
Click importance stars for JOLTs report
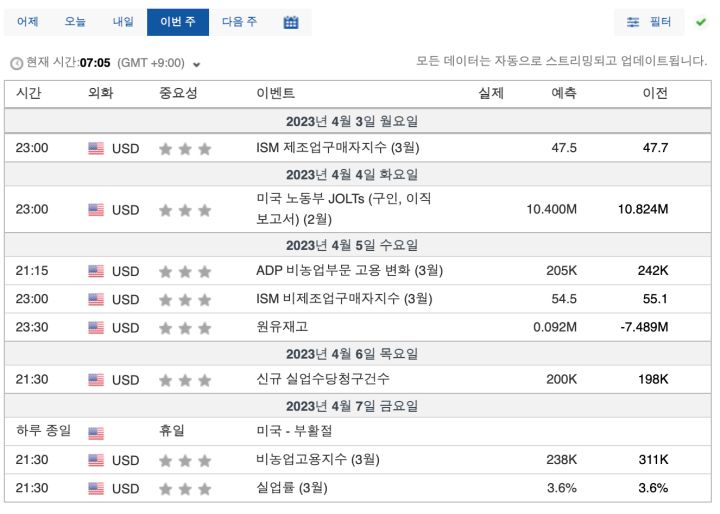[x=185, y=210]
